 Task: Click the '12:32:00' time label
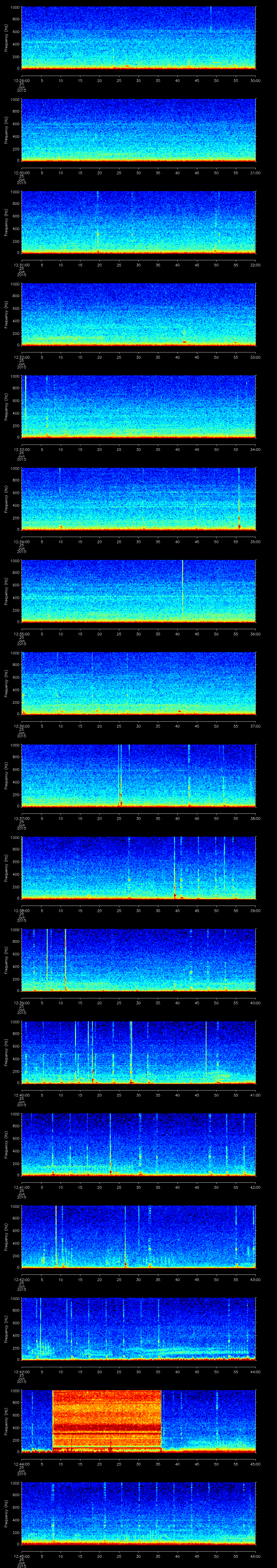click(22, 357)
